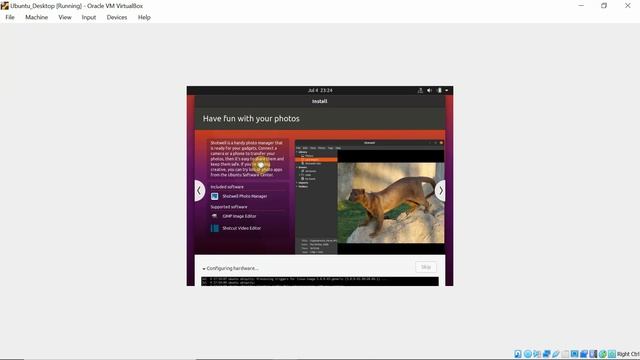
Task: Click the Shotwell screenshot preview image
Action: click(x=369, y=197)
